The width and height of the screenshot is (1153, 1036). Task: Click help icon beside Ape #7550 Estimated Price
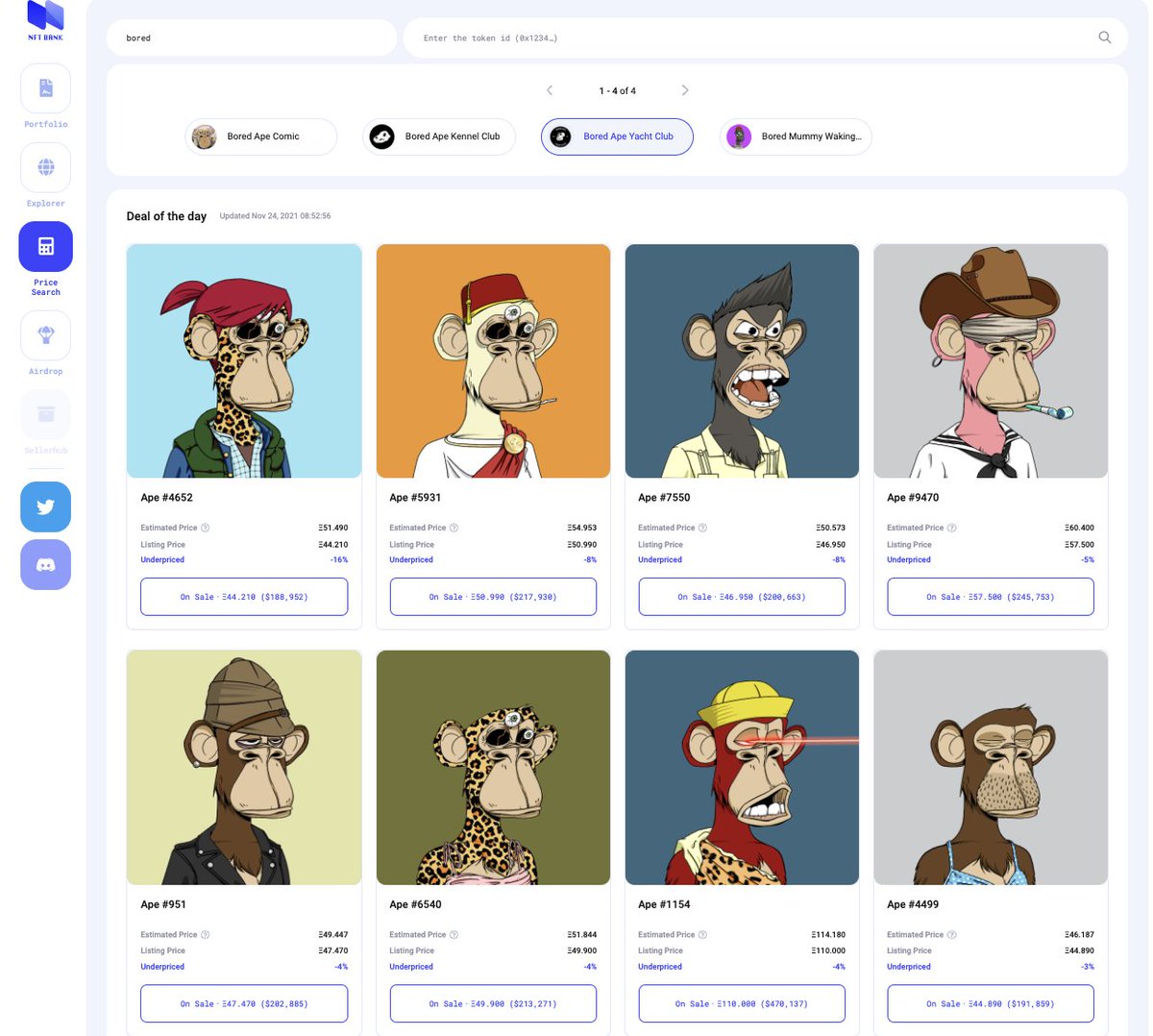(x=703, y=528)
